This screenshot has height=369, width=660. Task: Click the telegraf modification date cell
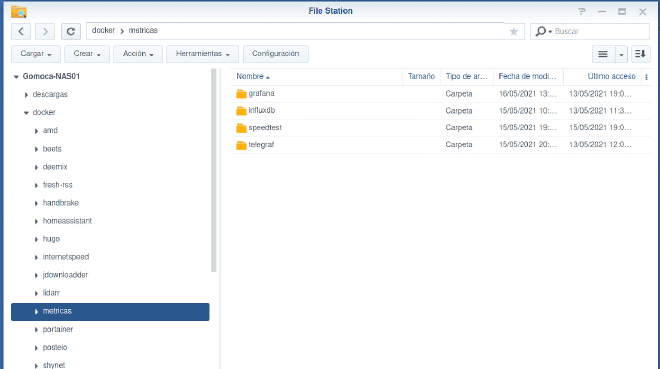point(528,145)
